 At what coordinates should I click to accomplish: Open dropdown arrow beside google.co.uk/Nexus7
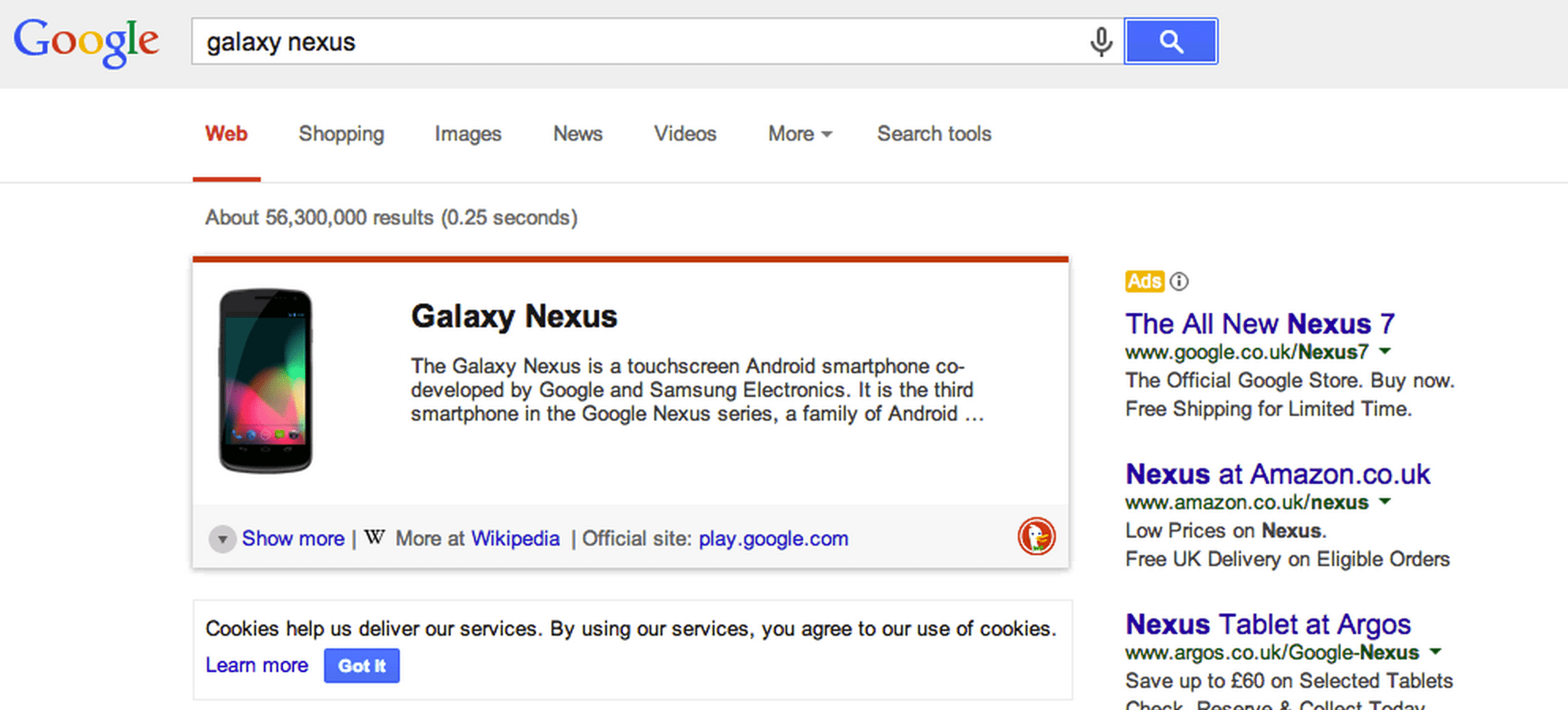click(x=1385, y=351)
